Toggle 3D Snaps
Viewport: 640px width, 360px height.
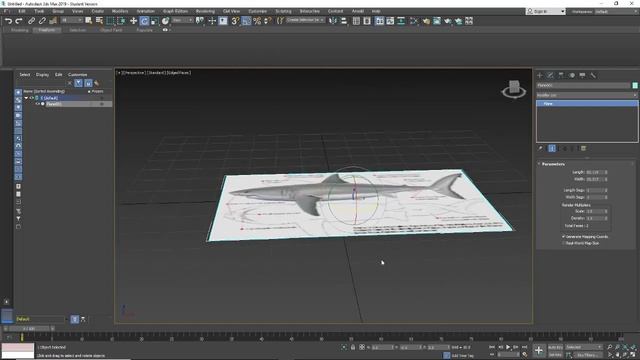(235, 21)
